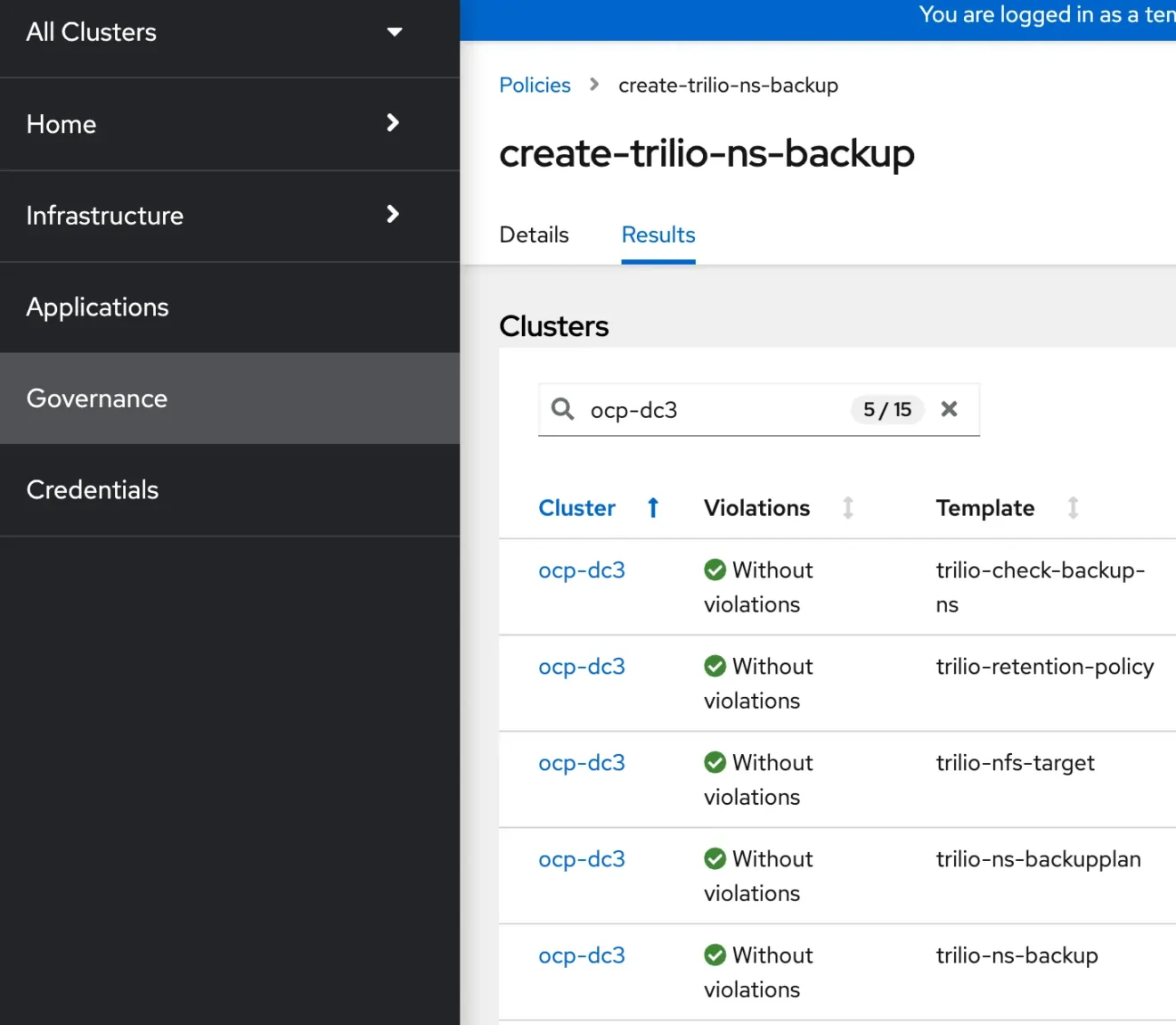Sort table by Template column icon

tap(1073, 508)
